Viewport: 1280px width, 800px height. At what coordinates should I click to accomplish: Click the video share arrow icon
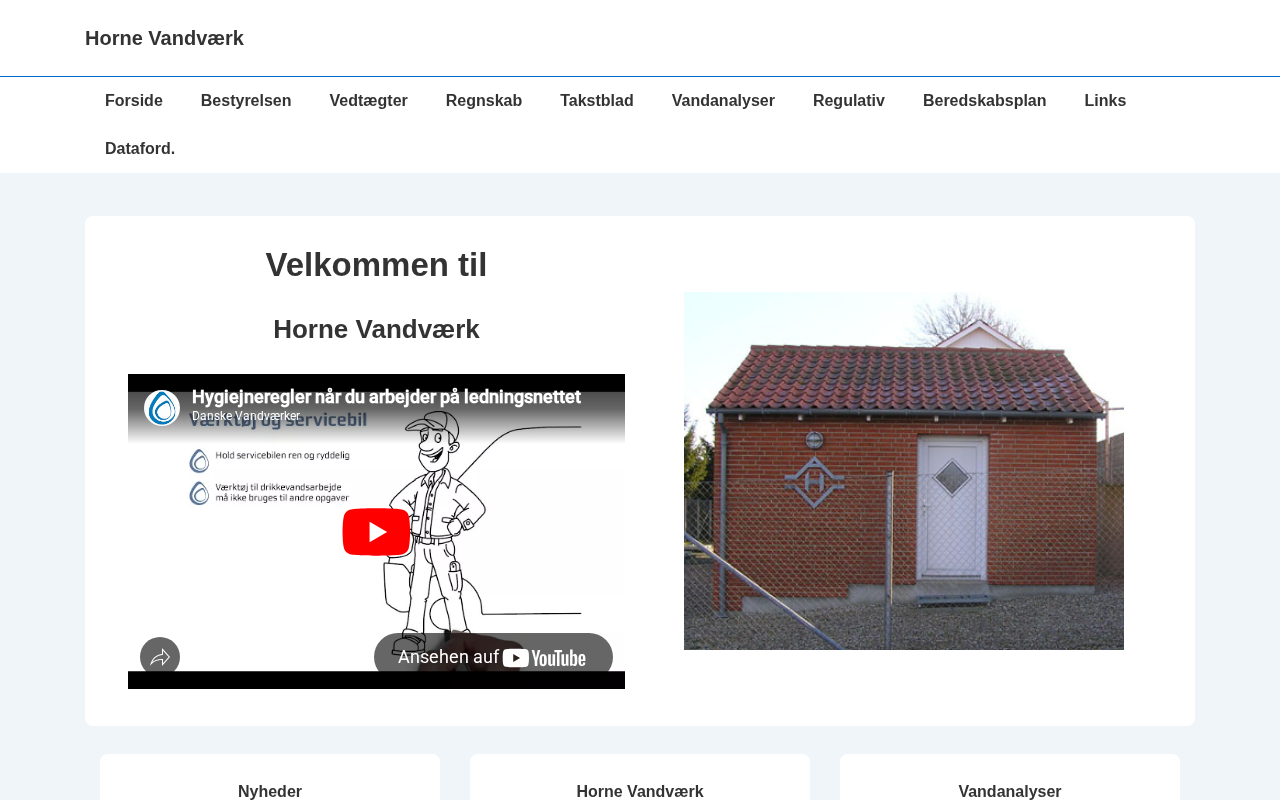[x=160, y=657]
